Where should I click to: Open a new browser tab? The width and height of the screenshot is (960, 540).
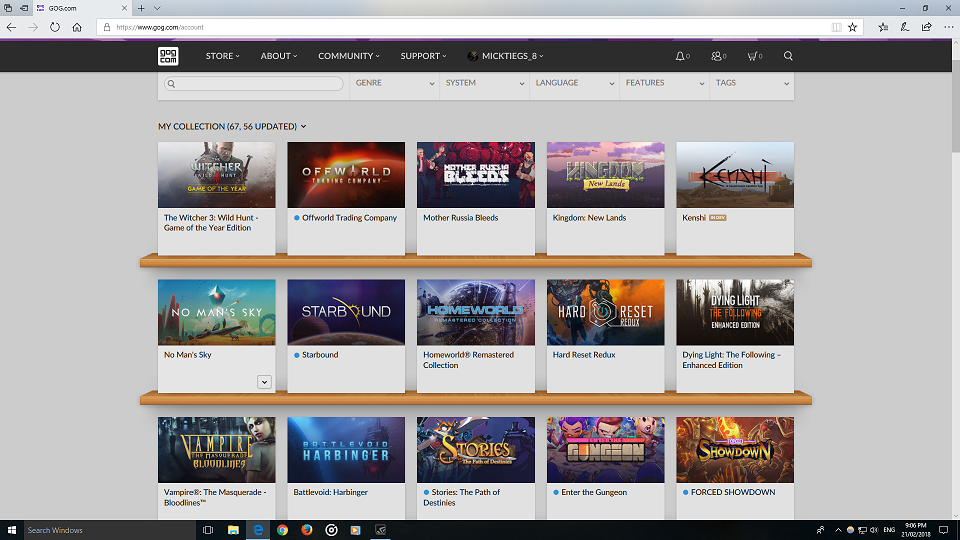click(141, 8)
